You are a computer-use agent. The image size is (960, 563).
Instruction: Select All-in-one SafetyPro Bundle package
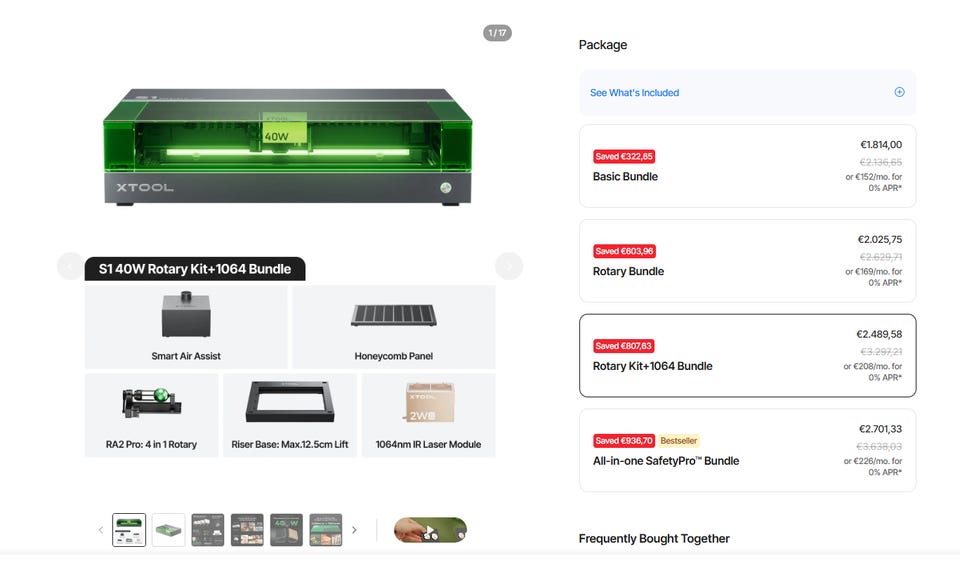pos(748,450)
